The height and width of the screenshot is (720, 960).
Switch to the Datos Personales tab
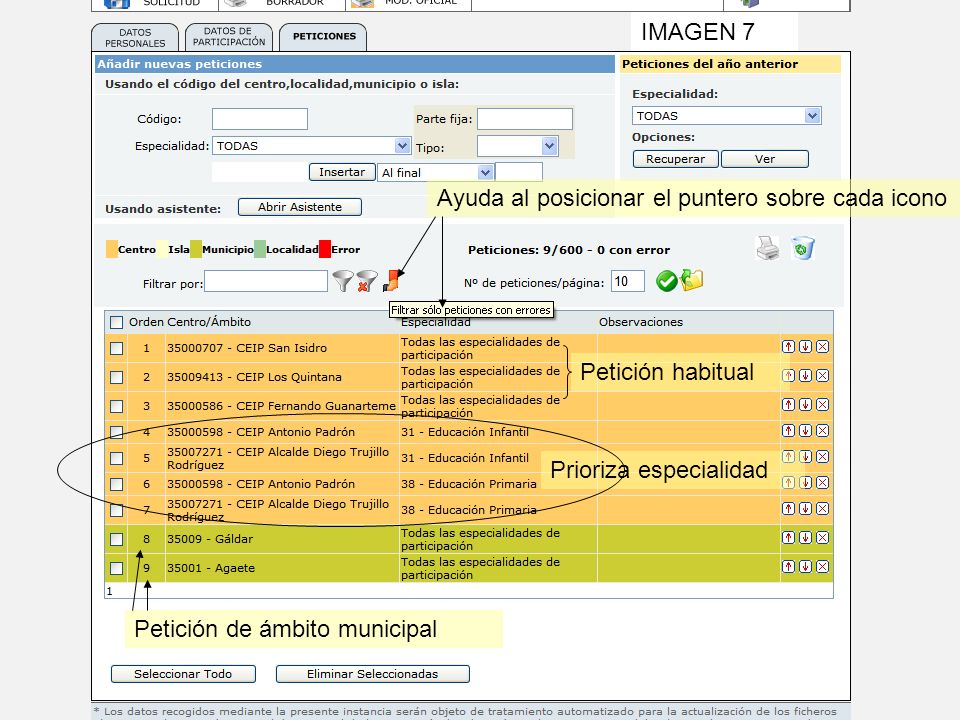click(135, 38)
